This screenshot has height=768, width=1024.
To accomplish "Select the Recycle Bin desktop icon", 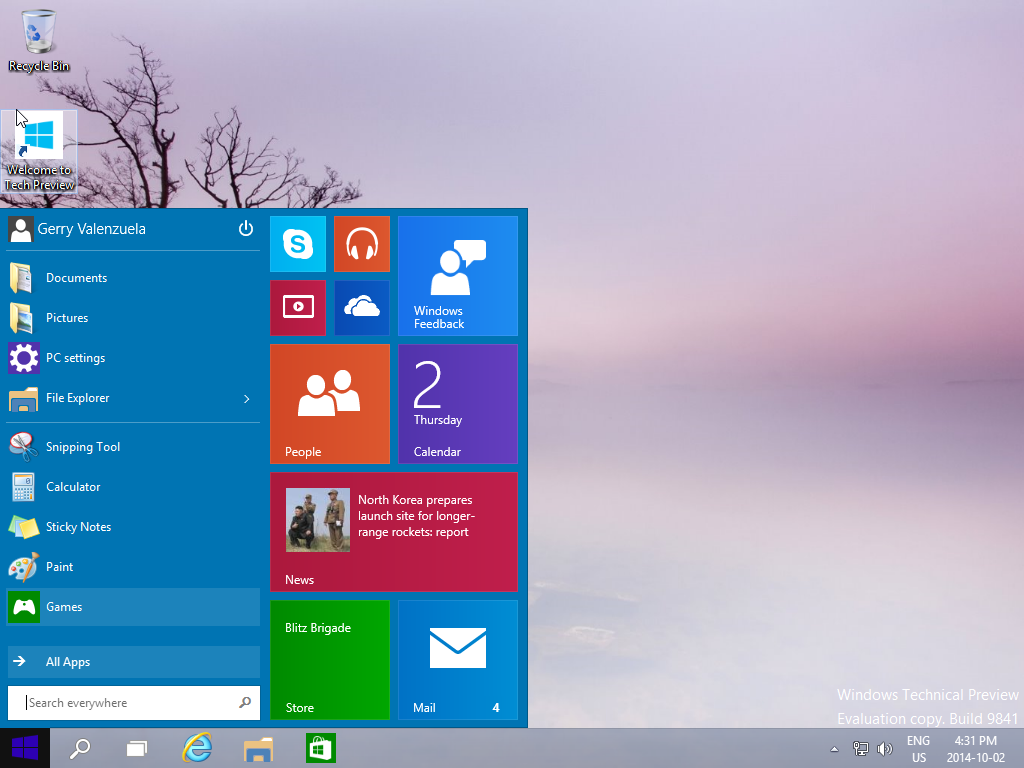I will coord(39,40).
